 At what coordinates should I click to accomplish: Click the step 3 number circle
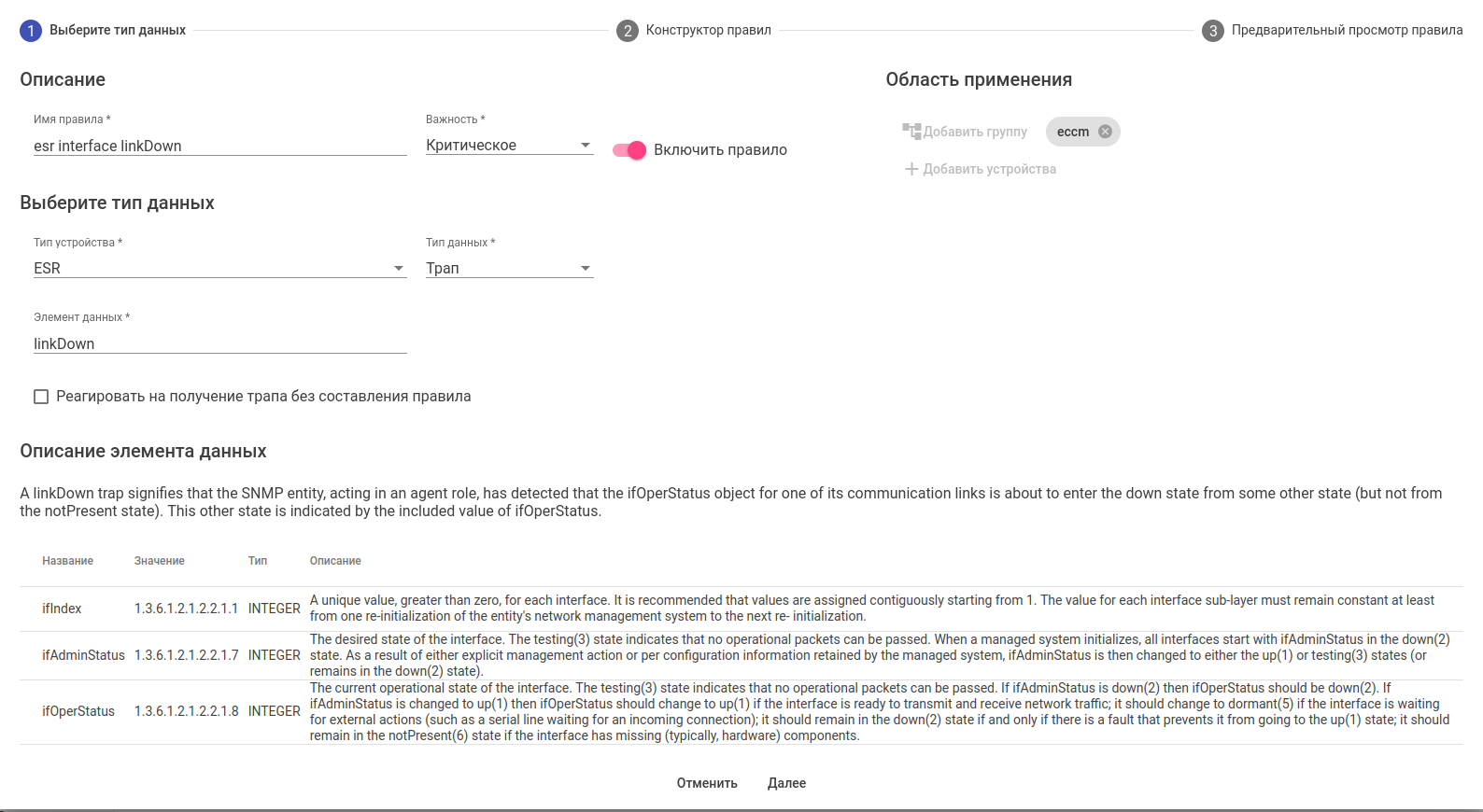(x=1213, y=31)
